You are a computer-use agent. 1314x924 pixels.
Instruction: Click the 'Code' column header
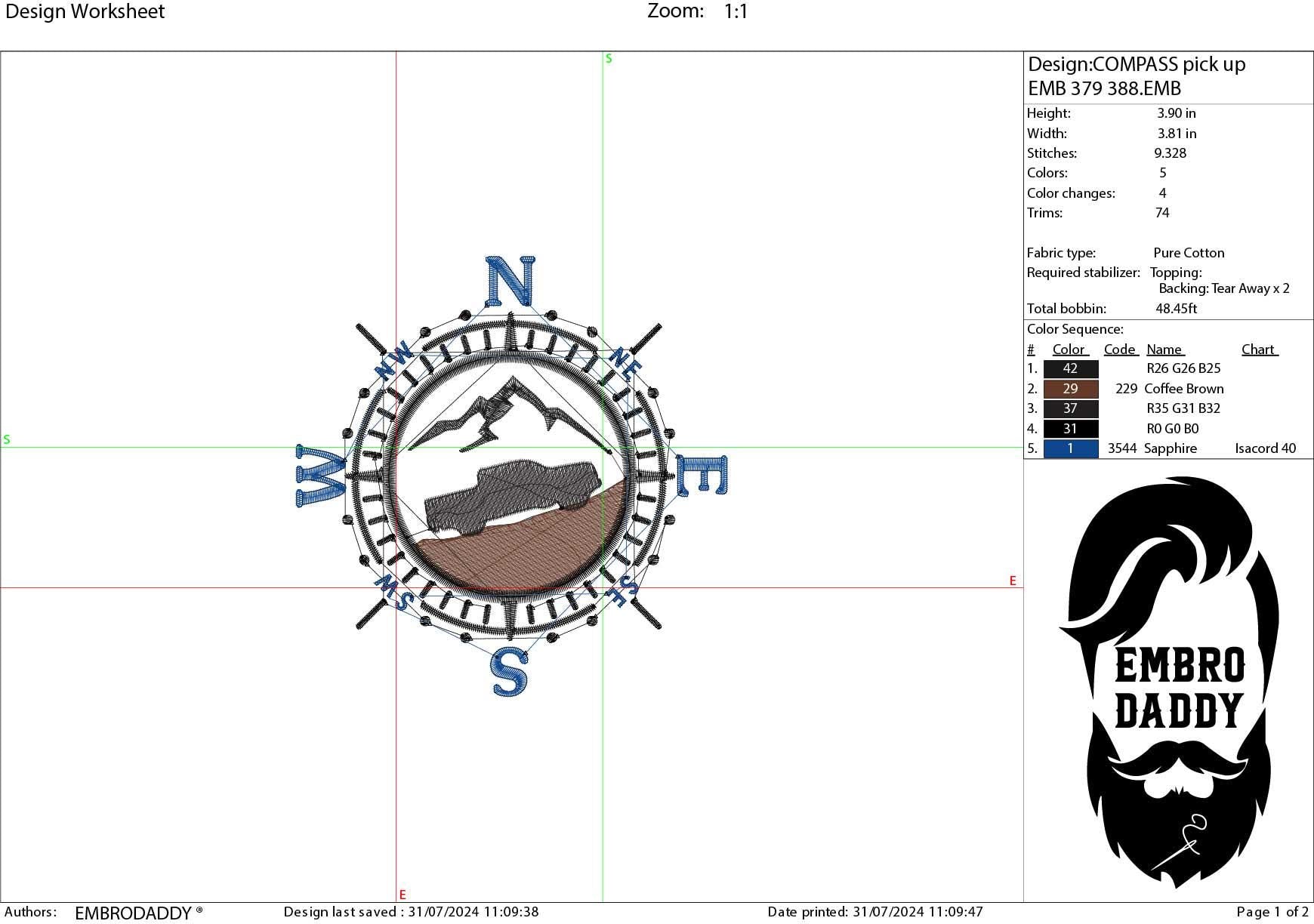[x=1120, y=350]
